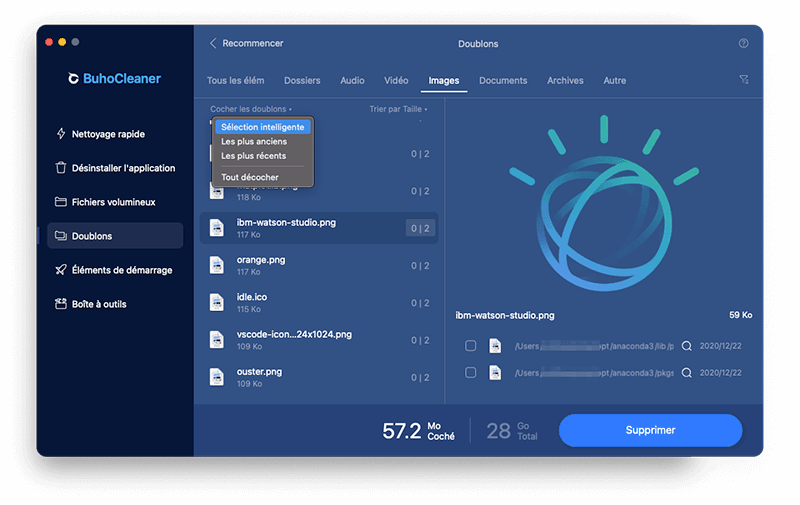Click the Nettoyage rapide lightning icon
800x505 pixels.
coord(61,134)
